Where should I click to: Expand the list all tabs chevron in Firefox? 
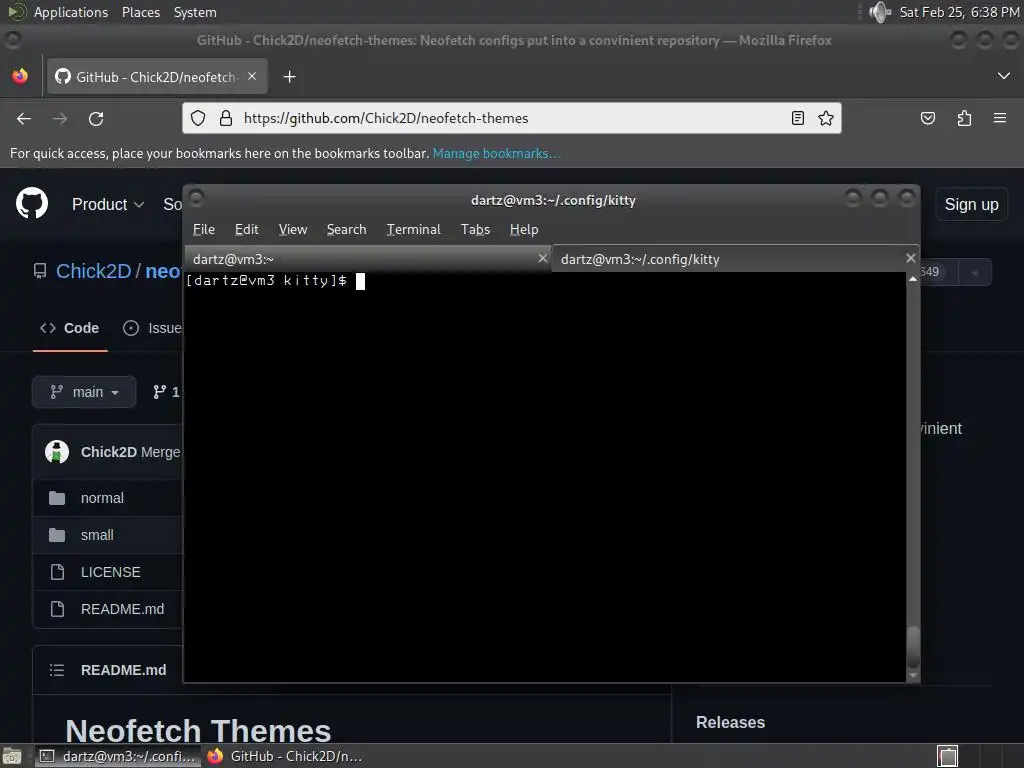coord(1004,76)
